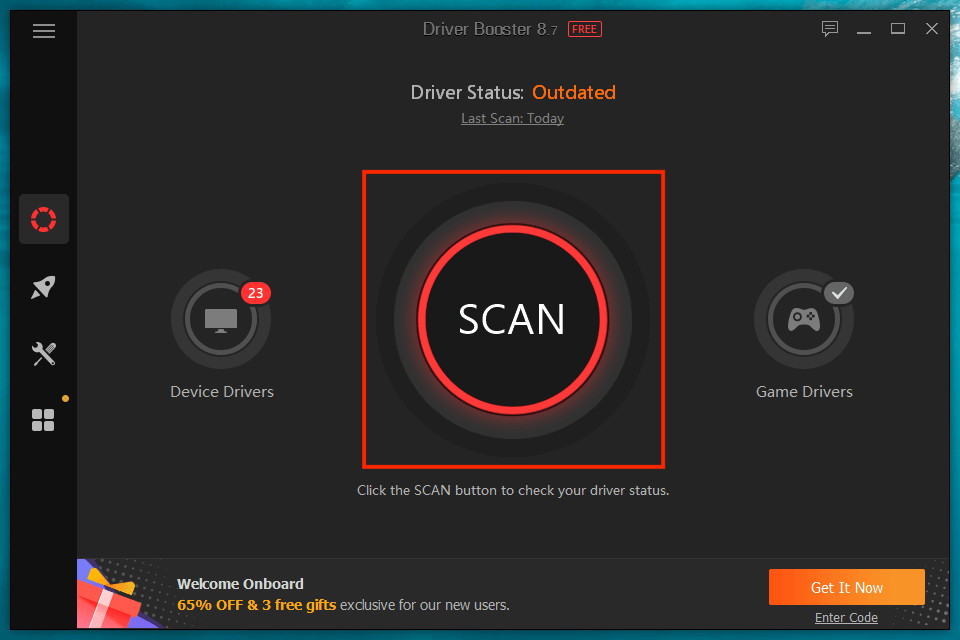This screenshot has width=960, height=640.
Task: Click the Outdated status text
Action: pyautogui.click(x=574, y=92)
